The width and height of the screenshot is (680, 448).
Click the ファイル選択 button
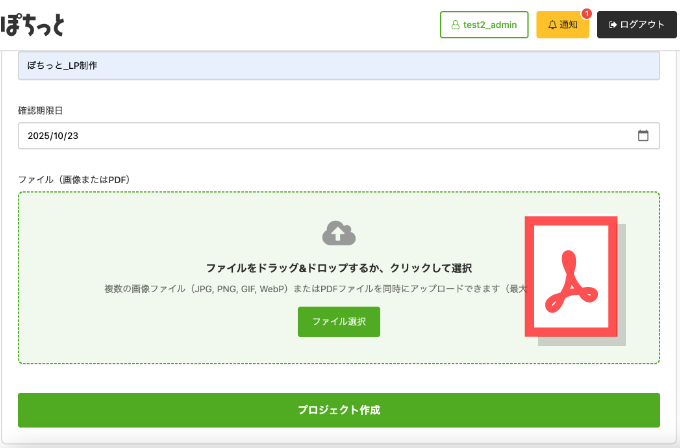tap(338, 322)
